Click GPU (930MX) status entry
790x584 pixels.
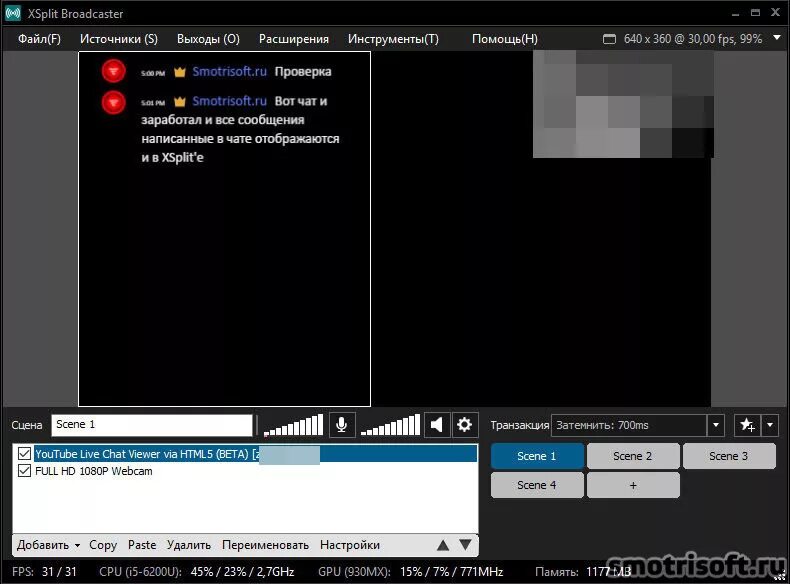click(411, 572)
